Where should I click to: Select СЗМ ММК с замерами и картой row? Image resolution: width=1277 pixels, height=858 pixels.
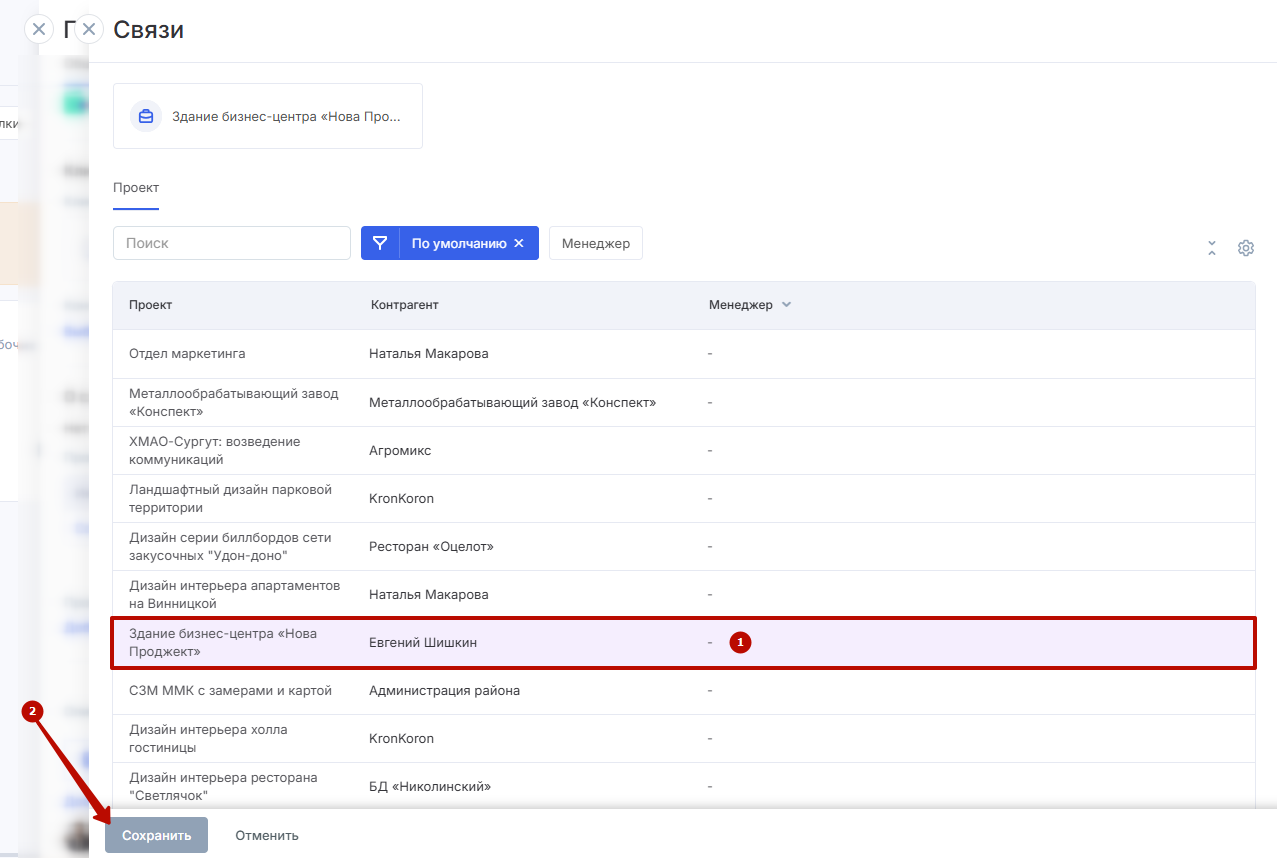click(230, 690)
